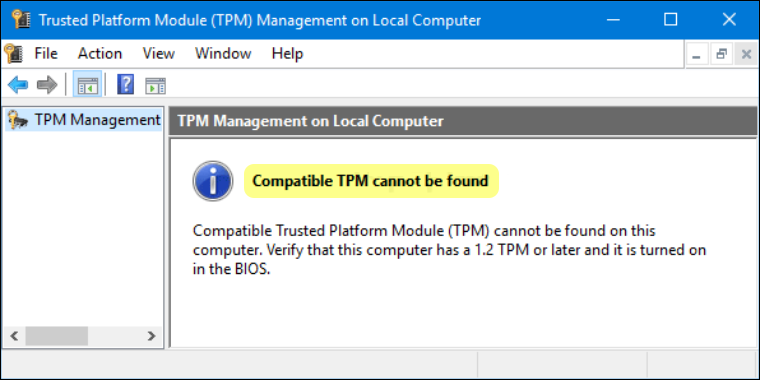Viewport: 760px width, 380px height.
Task: Restore down the inner MDI console window
Action: point(721,54)
